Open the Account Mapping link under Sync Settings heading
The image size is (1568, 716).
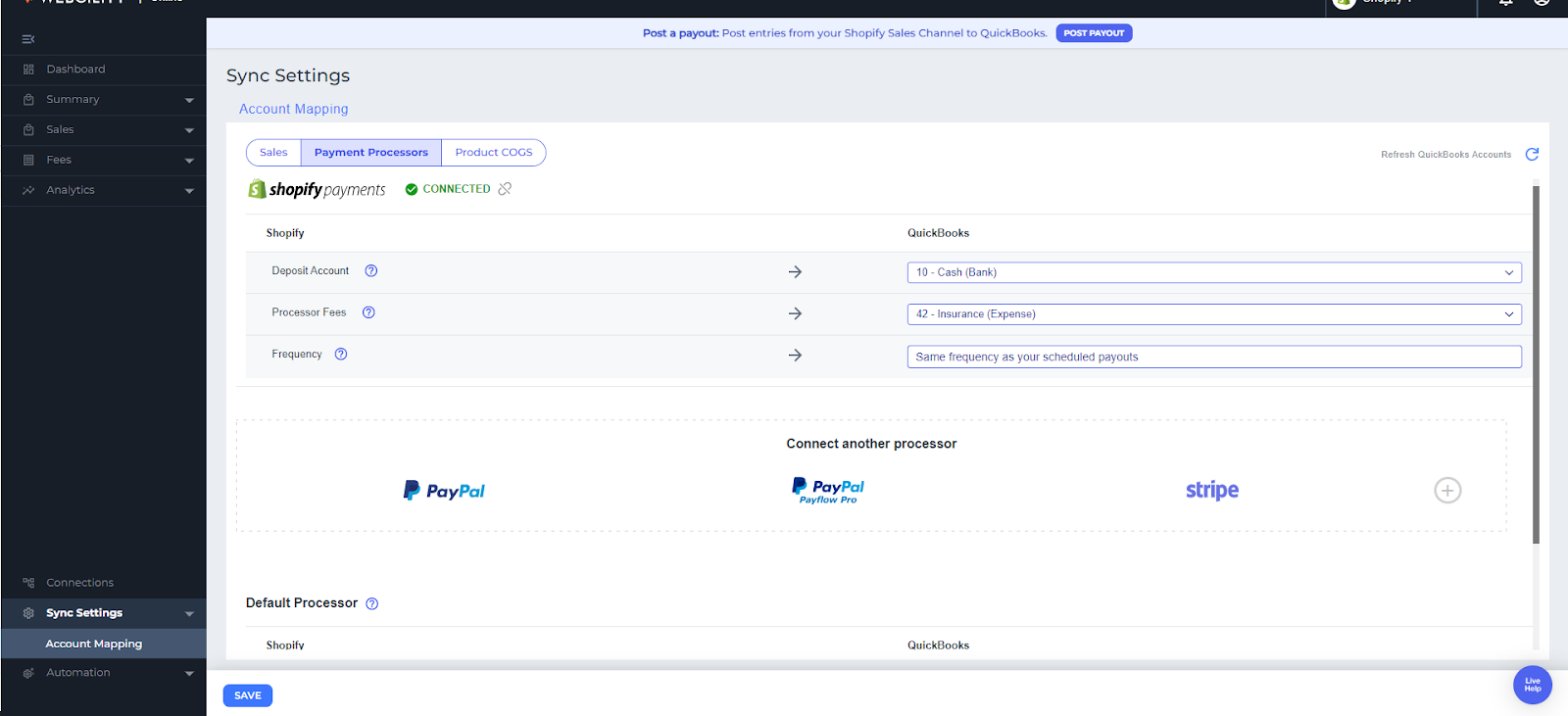pos(294,109)
